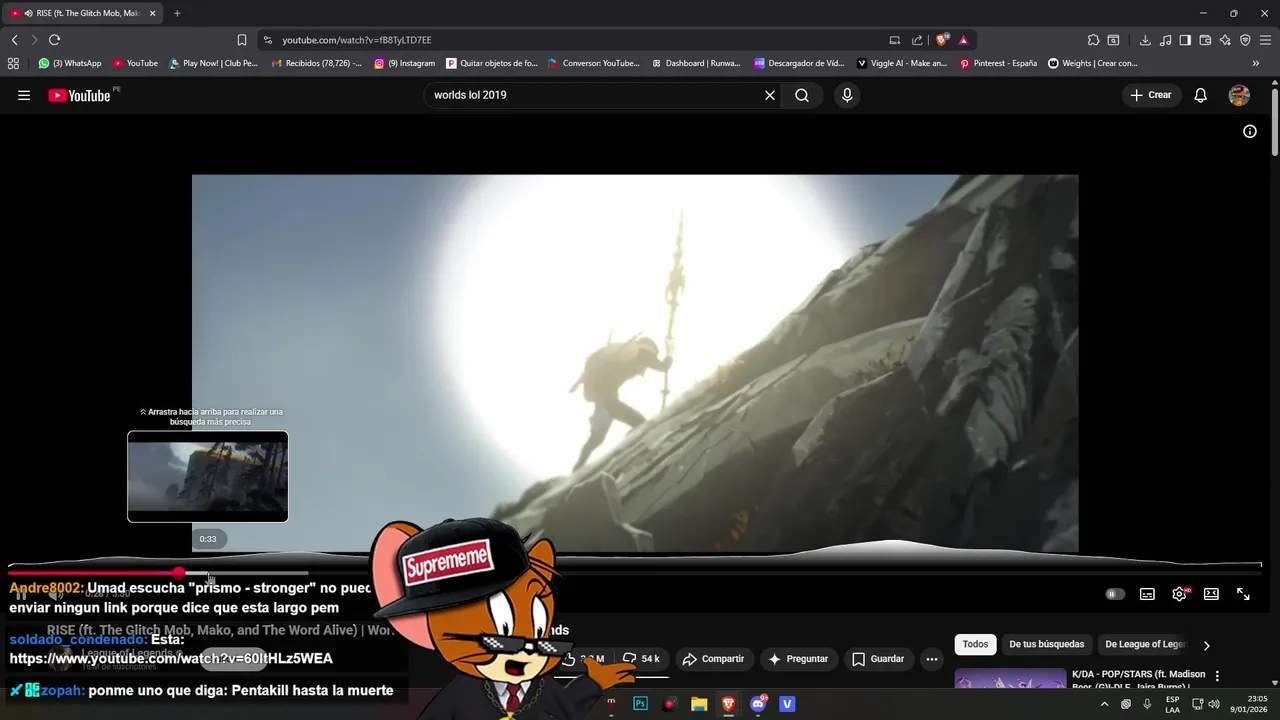Image resolution: width=1280 pixels, height=720 pixels.
Task: Click the video progress bar scrubber
Action: [x=179, y=573]
